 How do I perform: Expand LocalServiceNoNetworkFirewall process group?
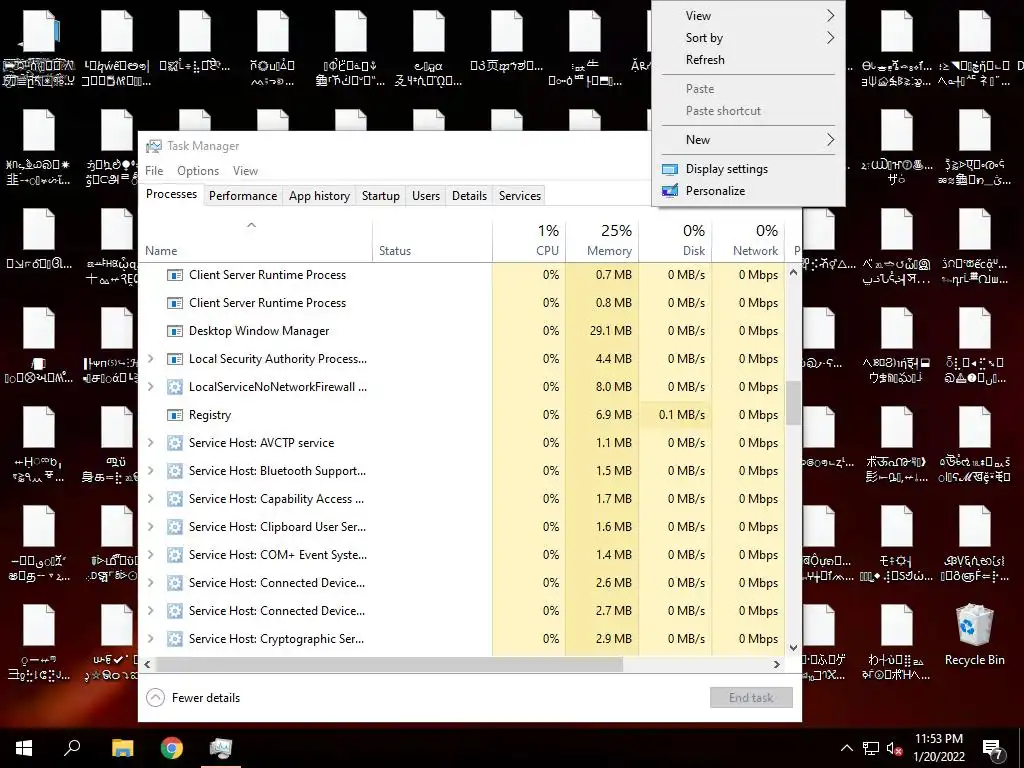[x=151, y=387]
